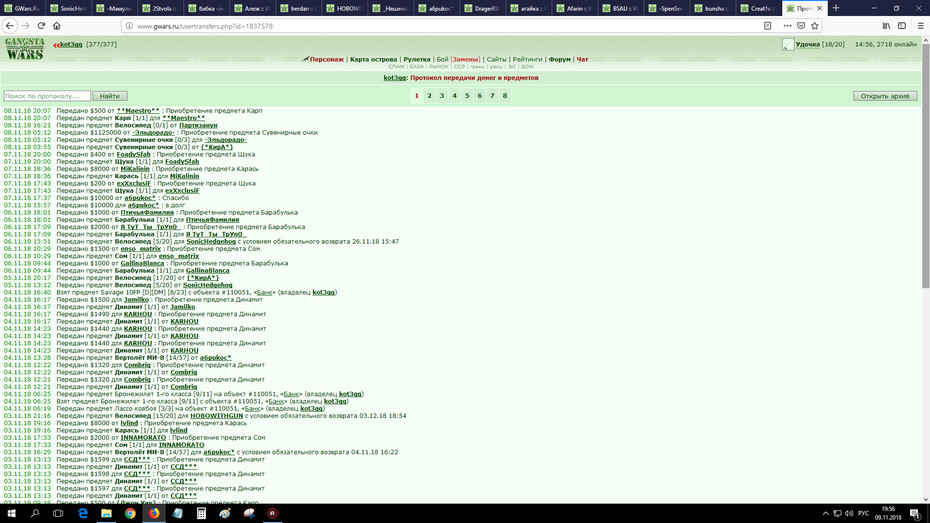This screenshot has height=523, width=930.
Task: Open Рейтинги menu item
Action: point(527,59)
